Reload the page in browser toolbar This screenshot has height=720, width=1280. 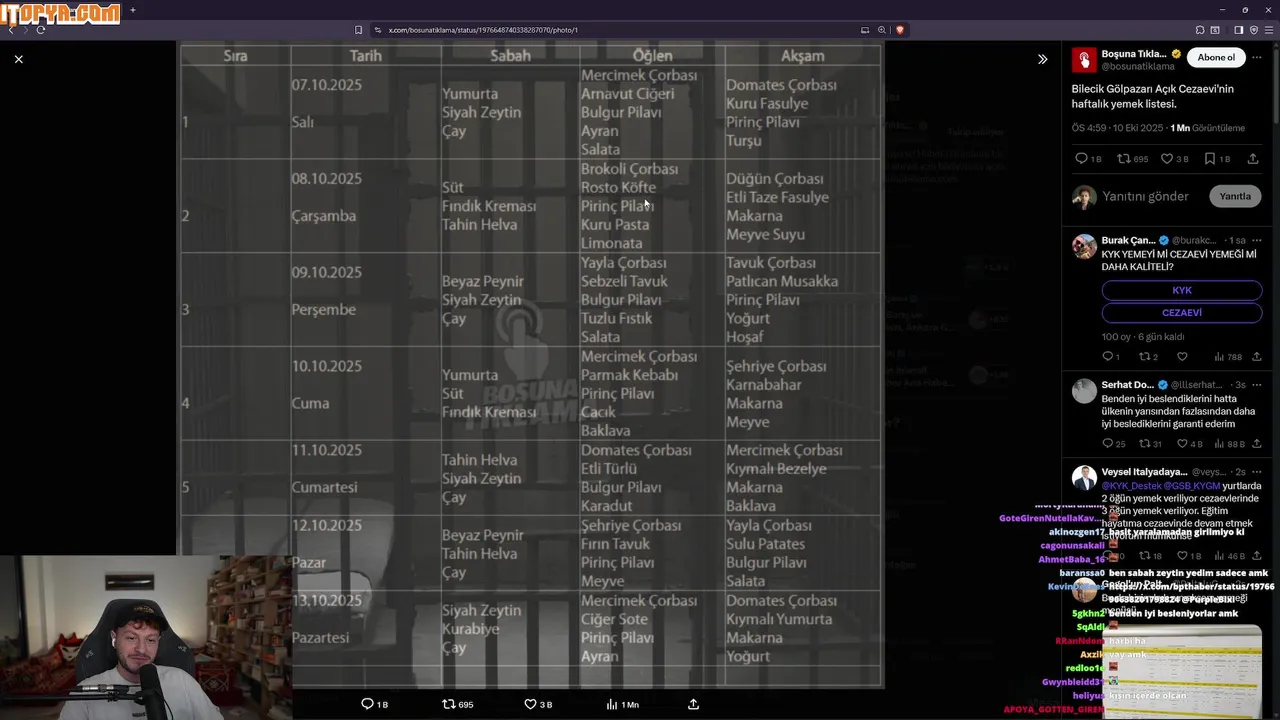(x=41, y=30)
